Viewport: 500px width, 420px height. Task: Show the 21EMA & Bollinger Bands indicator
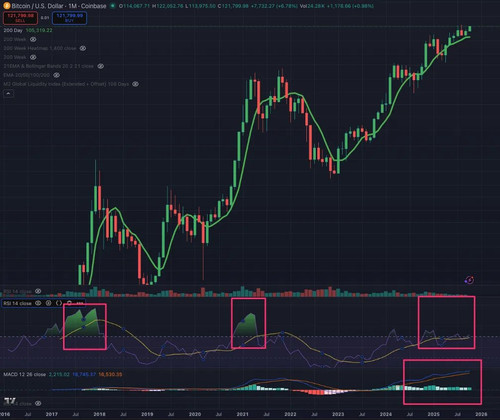pos(100,66)
